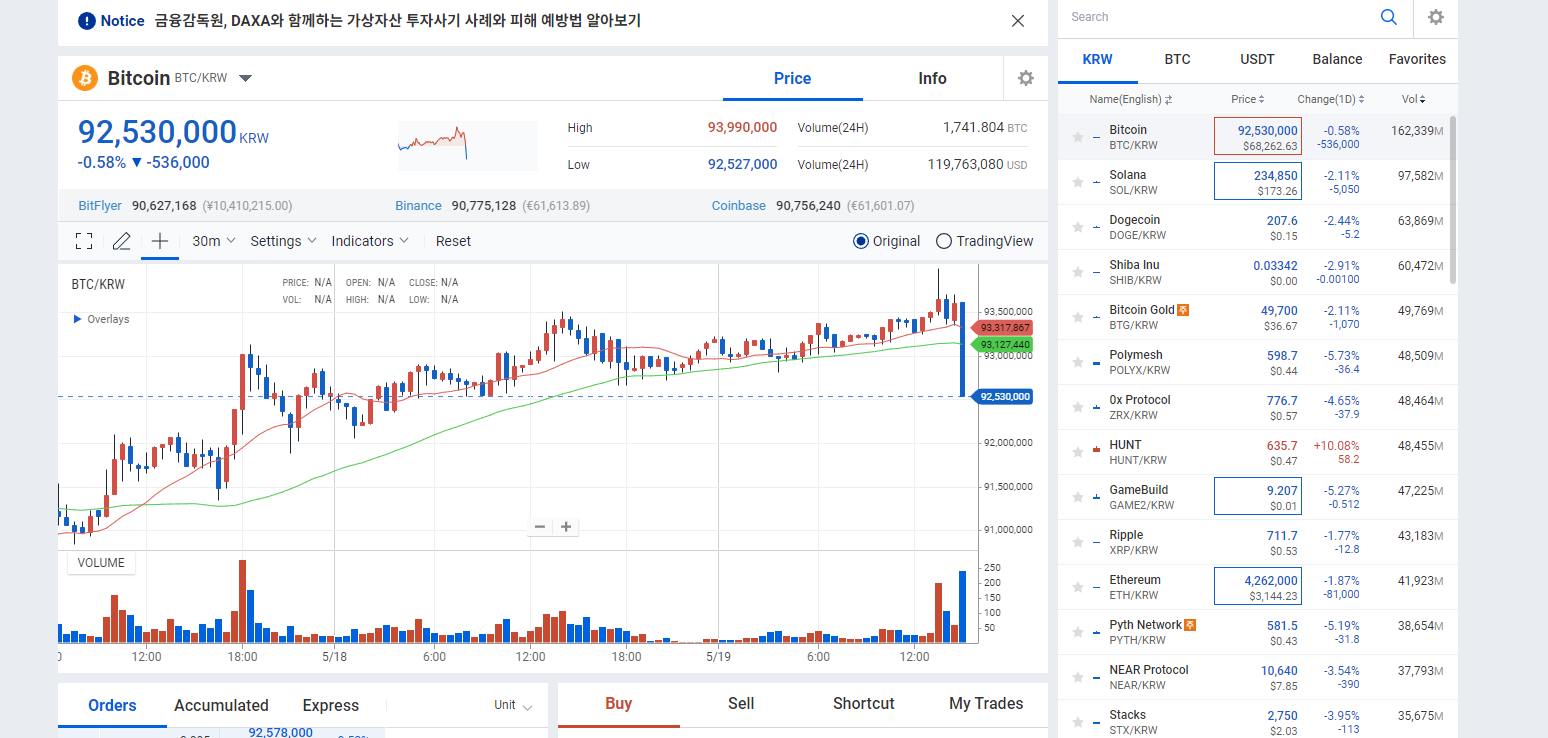This screenshot has width=1548, height=738.
Task: Open the Coinbase price link
Action: (x=739, y=206)
